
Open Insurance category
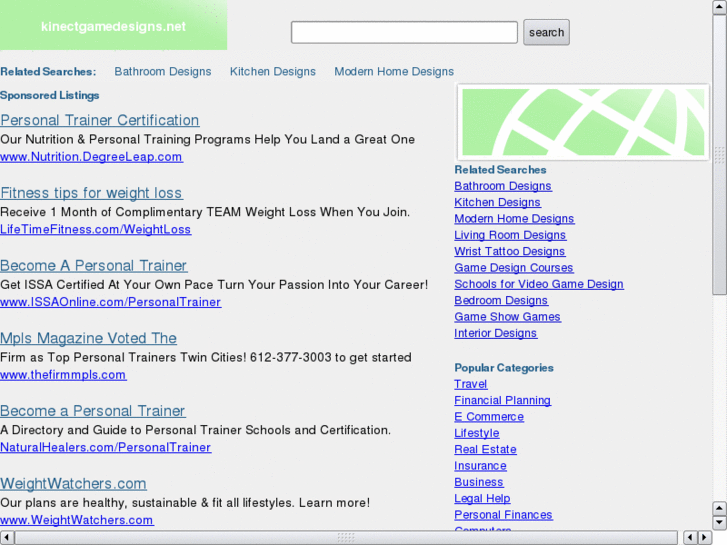coord(480,466)
